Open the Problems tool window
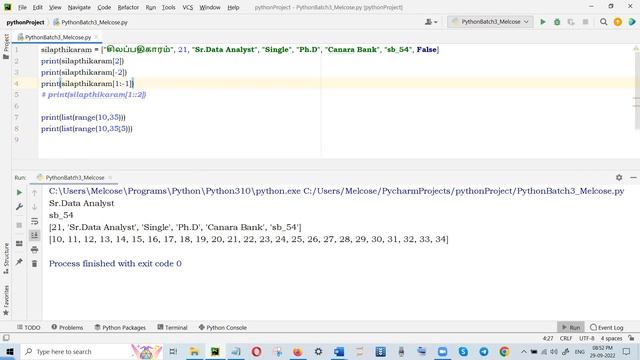640x360 pixels. tap(67, 327)
